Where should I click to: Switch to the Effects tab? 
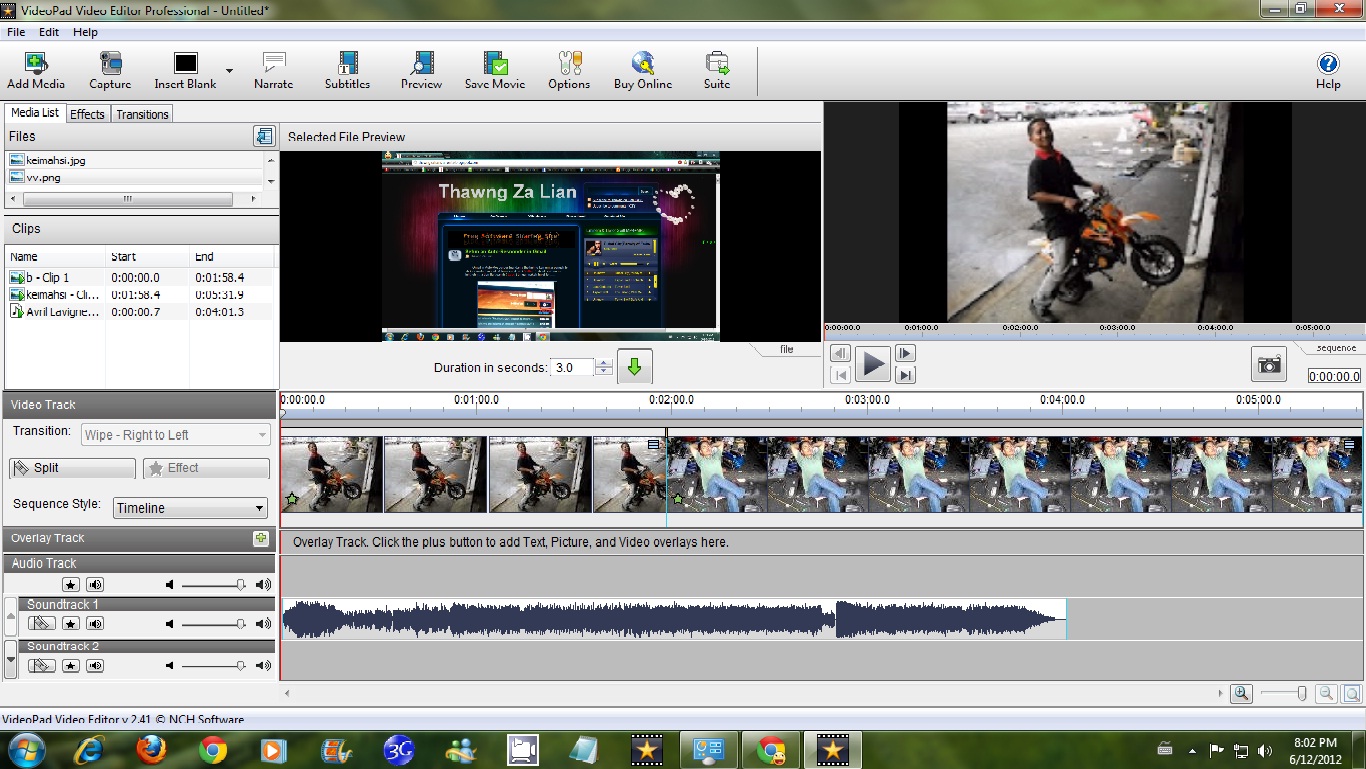coord(87,114)
